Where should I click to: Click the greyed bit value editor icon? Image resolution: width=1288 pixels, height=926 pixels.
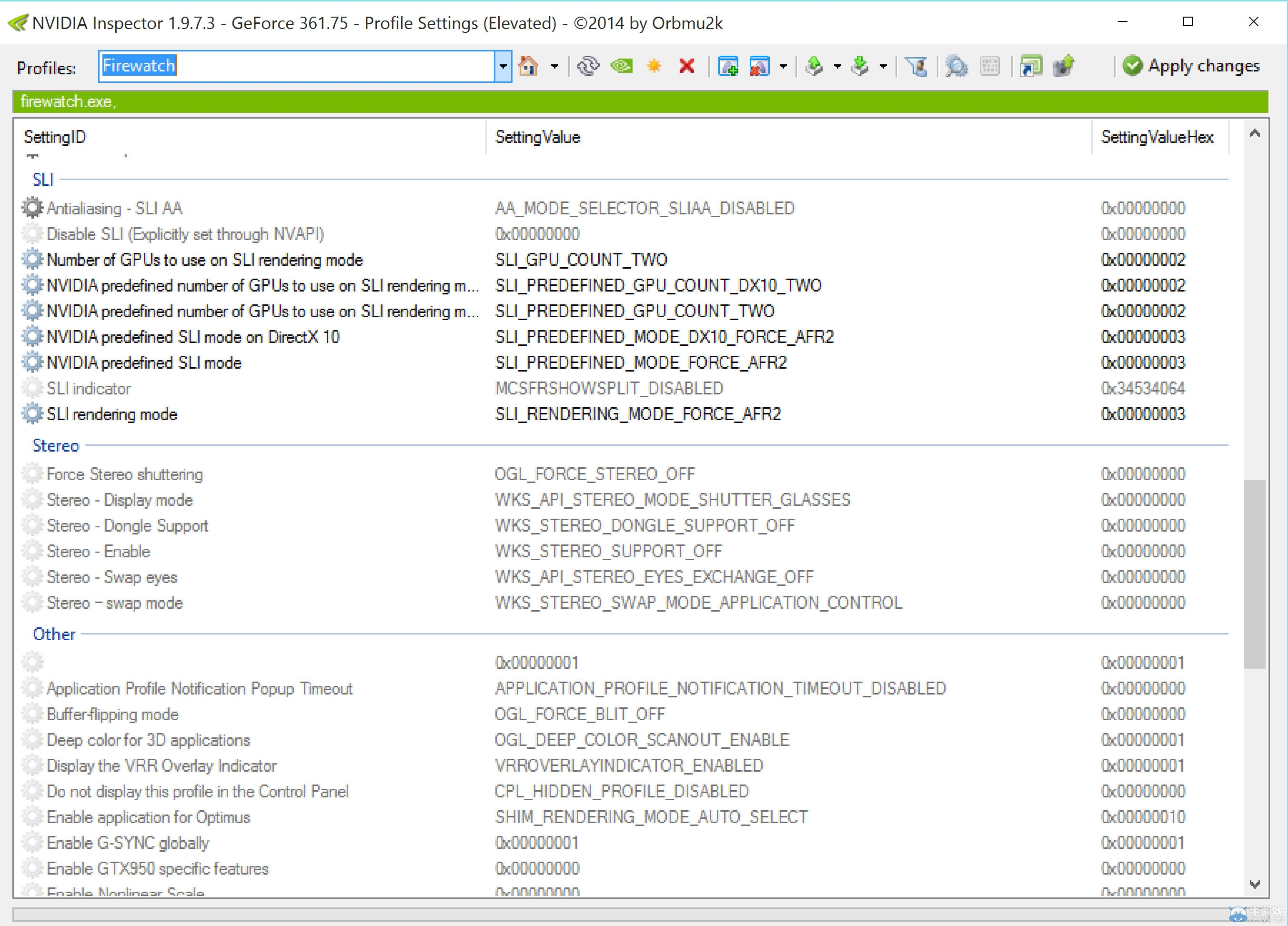coord(990,66)
